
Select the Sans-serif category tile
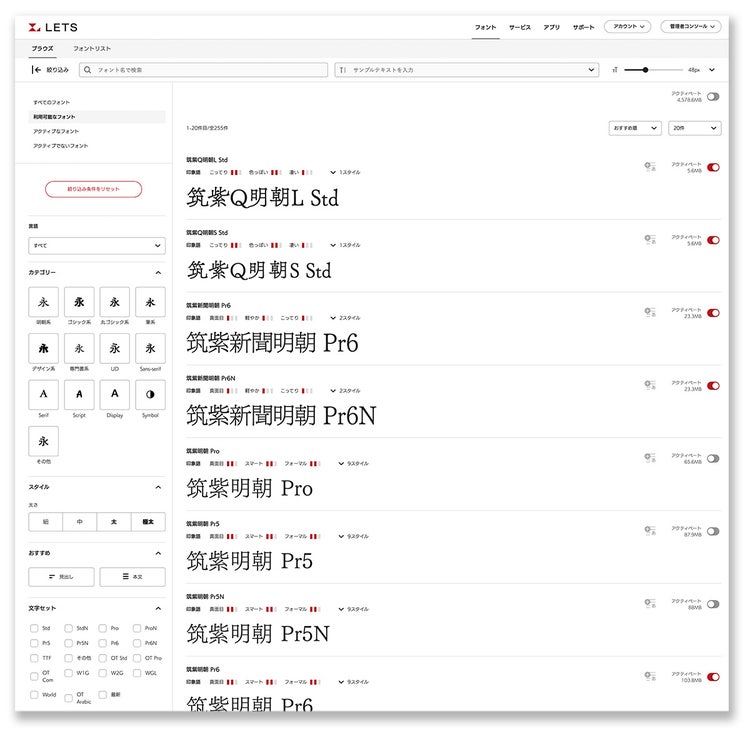(150, 348)
